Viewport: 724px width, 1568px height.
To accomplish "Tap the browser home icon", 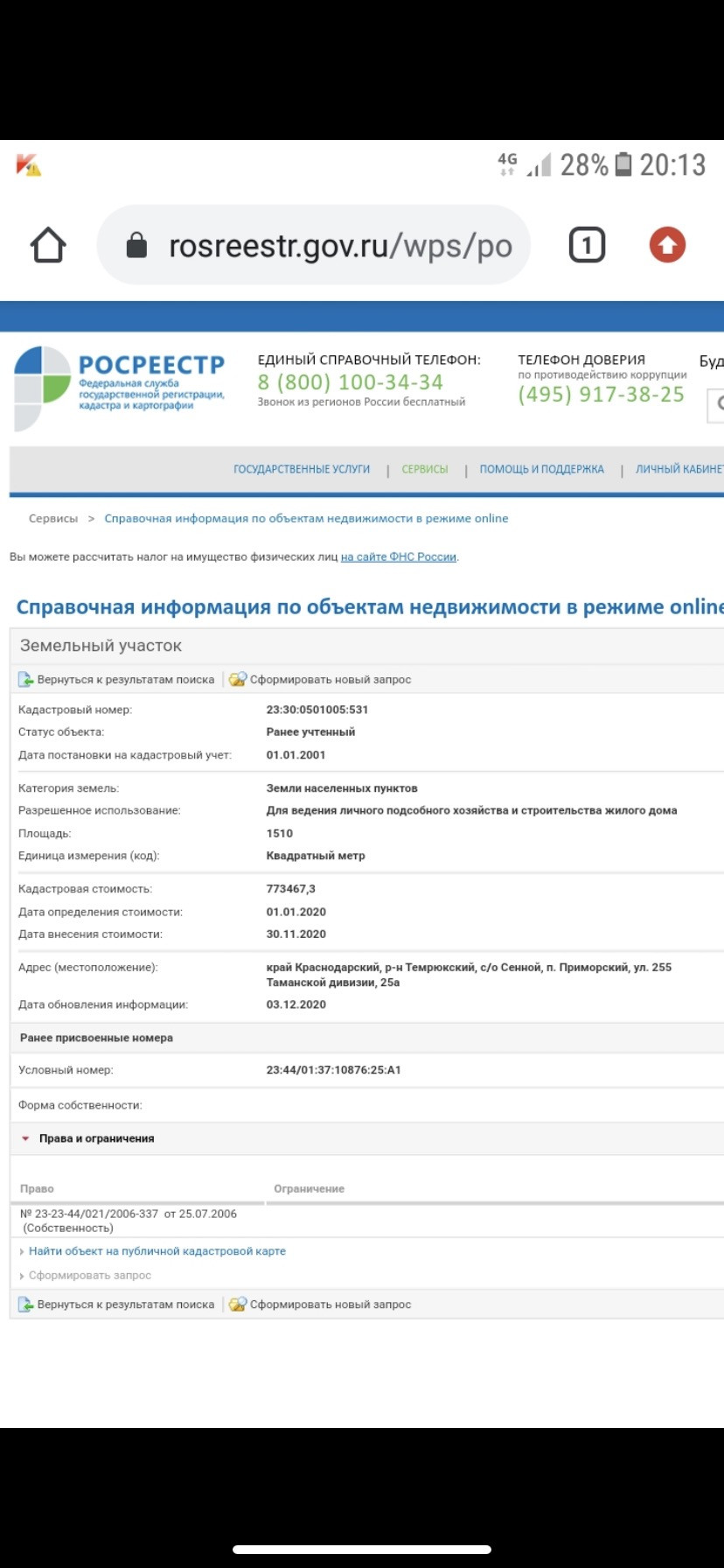I will click(49, 246).
